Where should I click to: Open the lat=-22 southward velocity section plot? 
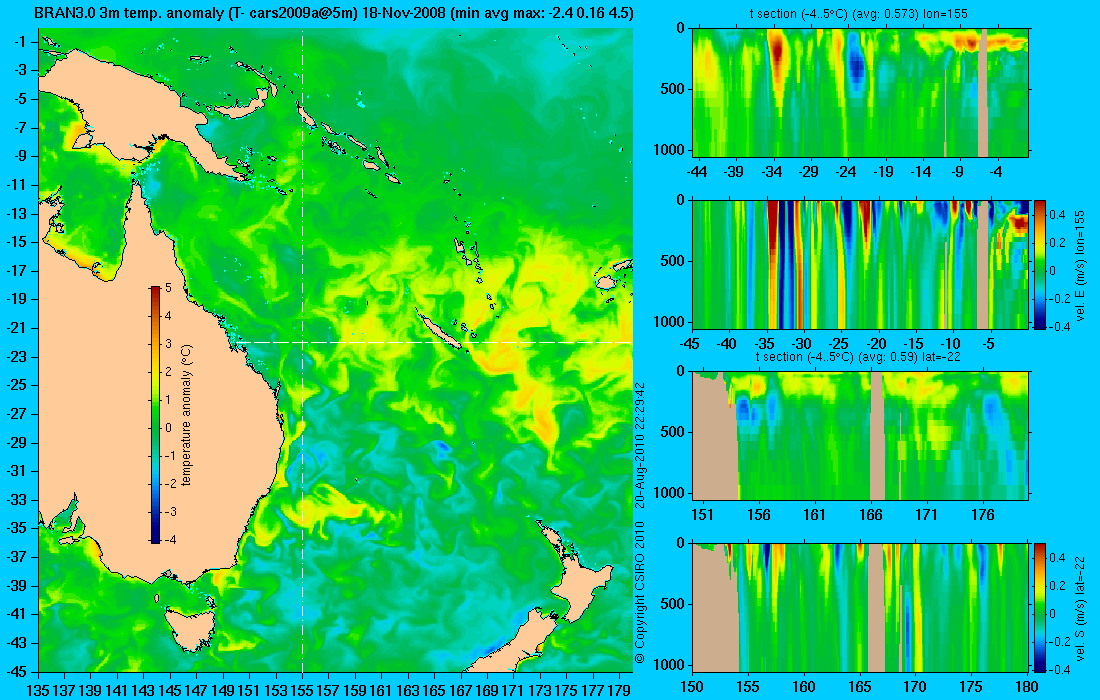(x=860, y=607)
